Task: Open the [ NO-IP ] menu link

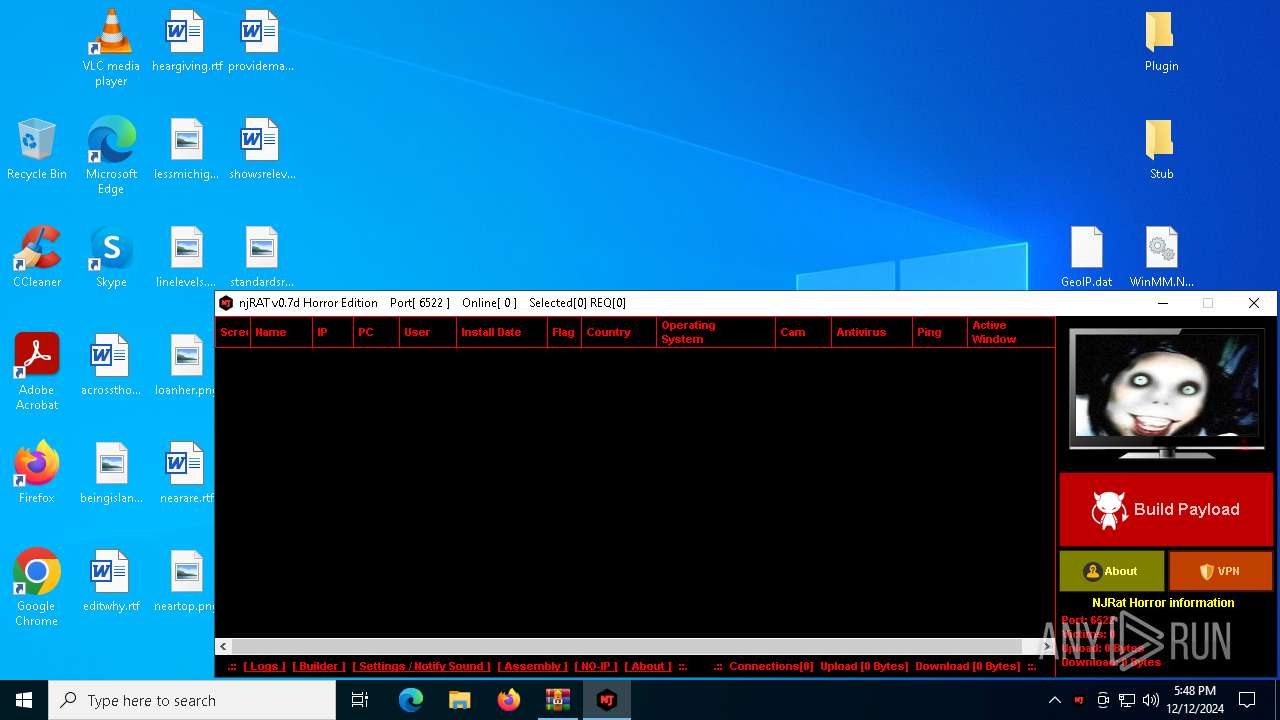Action: coord(596,666)
